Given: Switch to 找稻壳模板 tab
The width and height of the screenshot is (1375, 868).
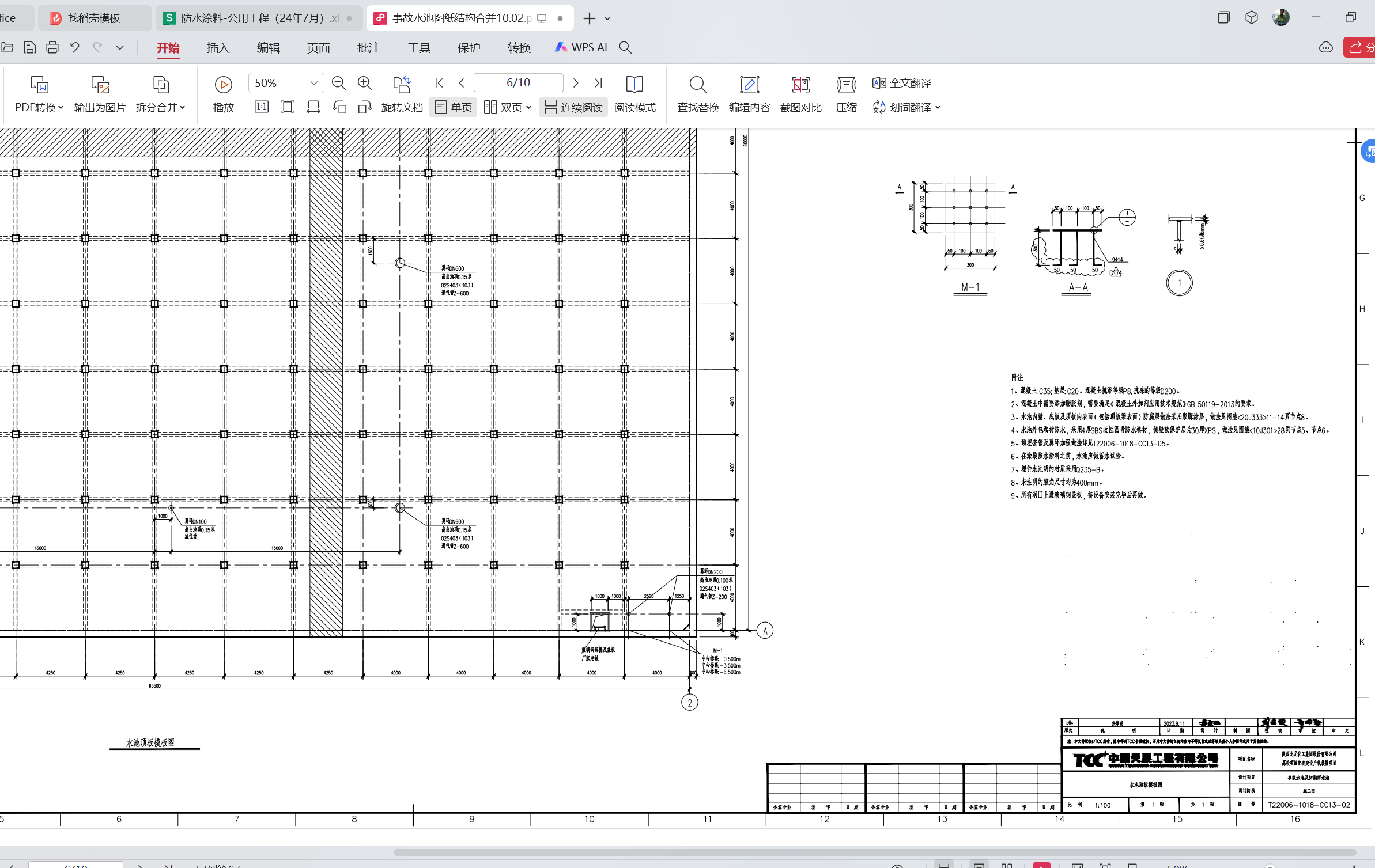Looking at the screenshot, I should (x=95, y=18).
